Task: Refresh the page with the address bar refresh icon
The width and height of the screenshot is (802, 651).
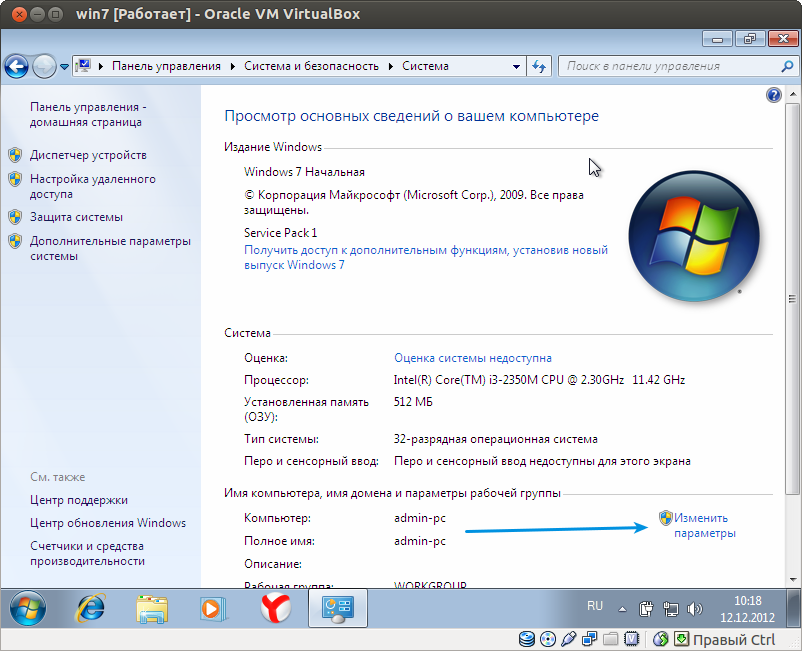Action: click(539, 66)
